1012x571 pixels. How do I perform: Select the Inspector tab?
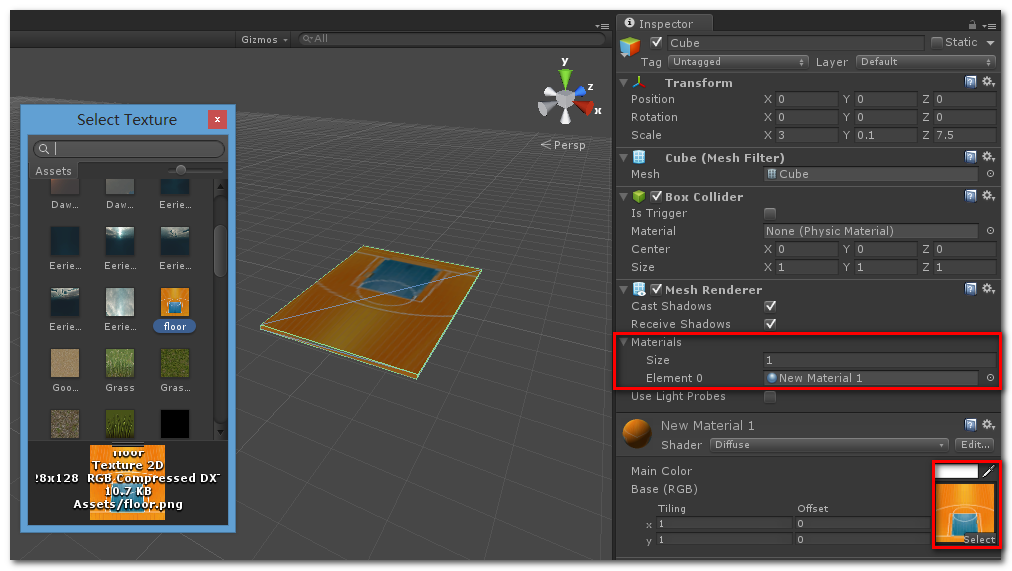(665, 24)
